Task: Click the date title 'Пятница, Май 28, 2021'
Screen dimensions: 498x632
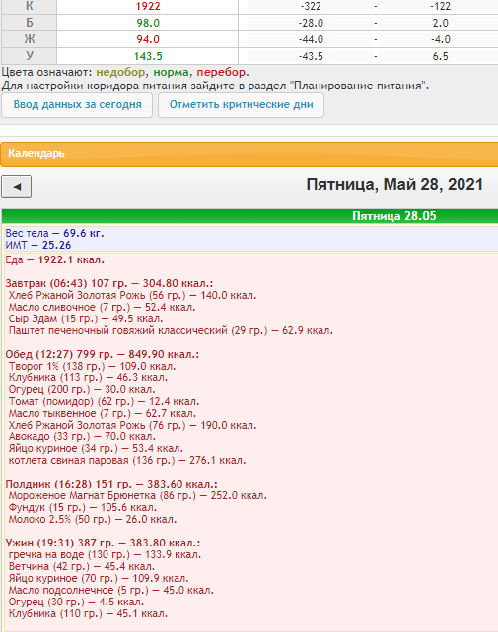Action: [x=394, y=185]
